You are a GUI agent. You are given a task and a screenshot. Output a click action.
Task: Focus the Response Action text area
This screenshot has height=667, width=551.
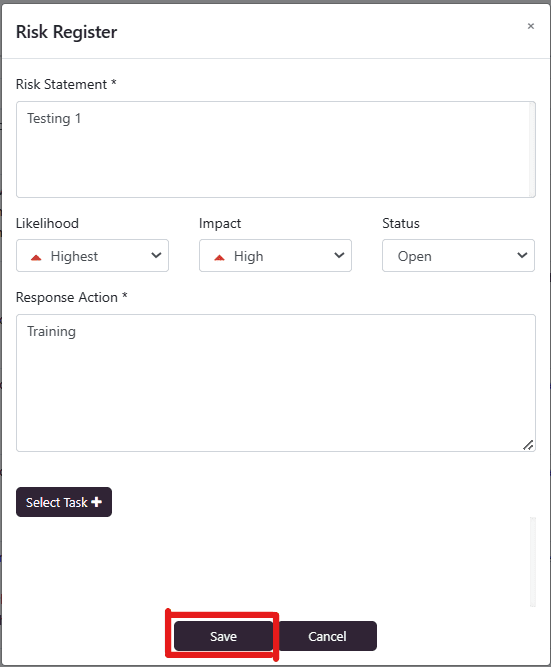[x=276, y=383]
